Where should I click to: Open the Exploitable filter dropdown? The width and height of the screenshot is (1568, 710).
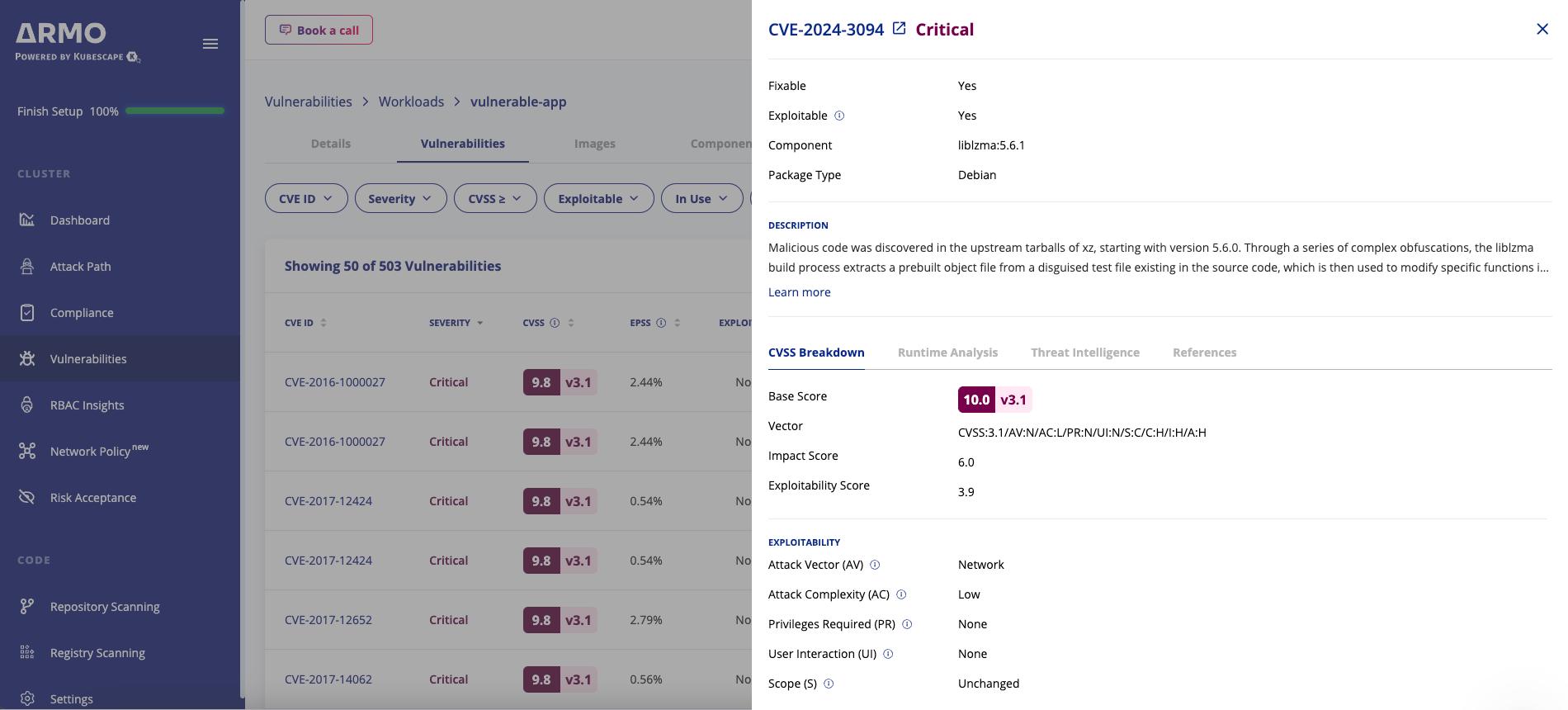pyautogui.click(x=598, y=198)
